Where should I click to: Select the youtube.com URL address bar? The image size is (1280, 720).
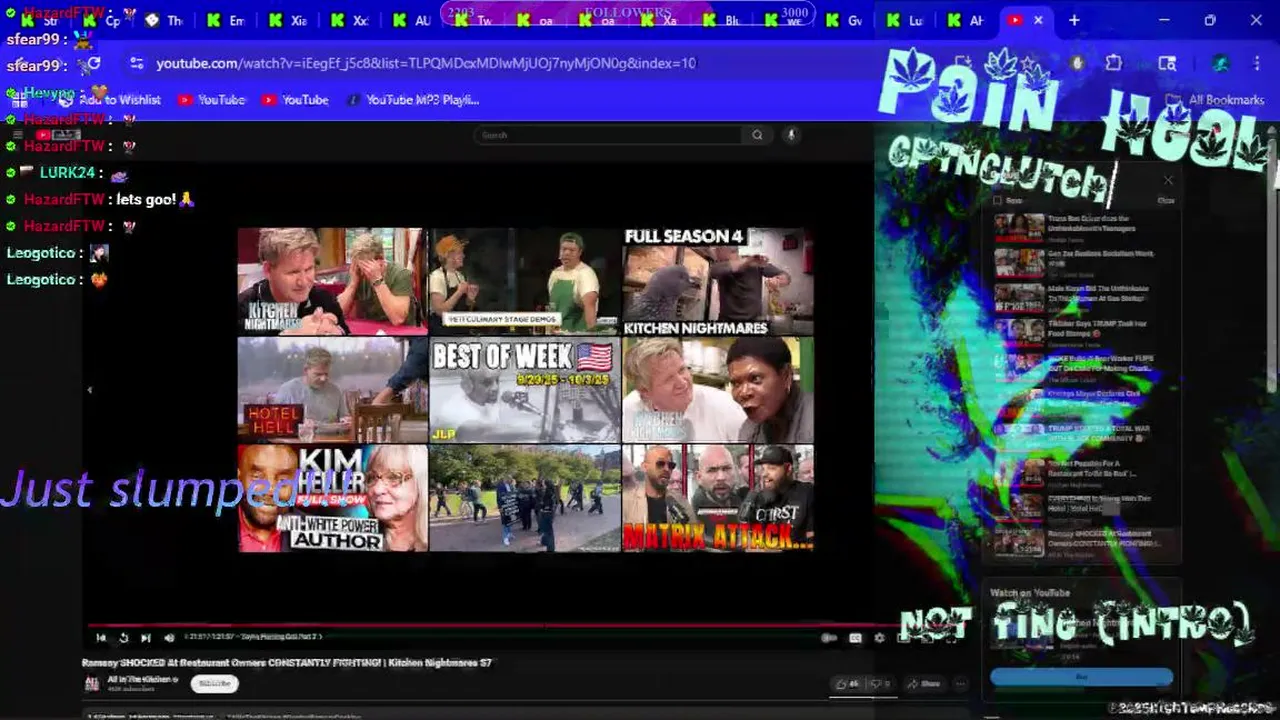click(x=426, y=63)
